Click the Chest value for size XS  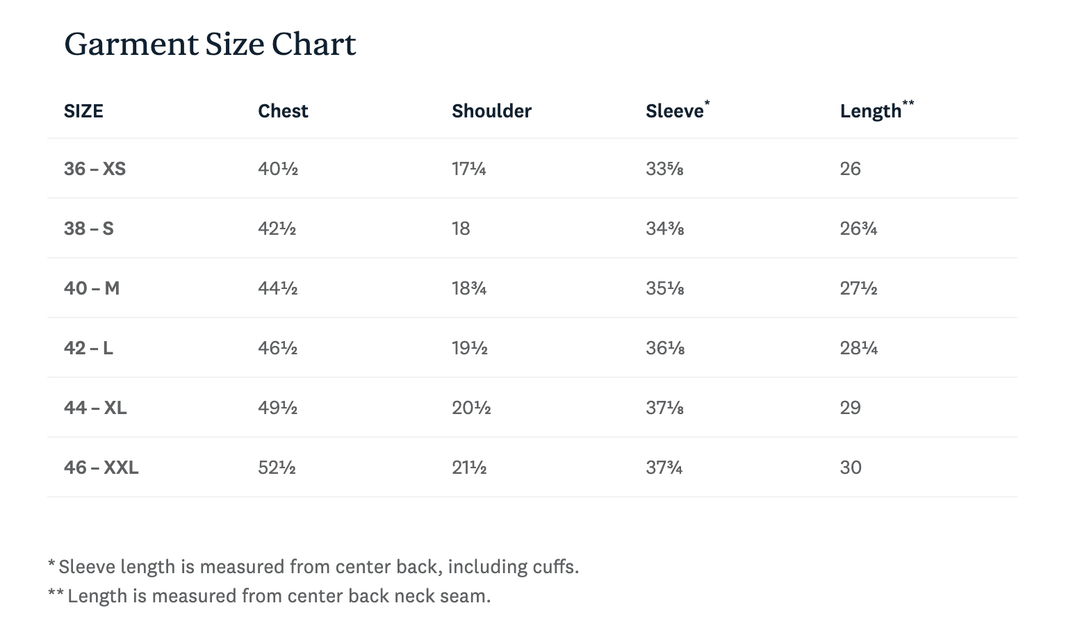pyautogui.click(x=278, y=169)
